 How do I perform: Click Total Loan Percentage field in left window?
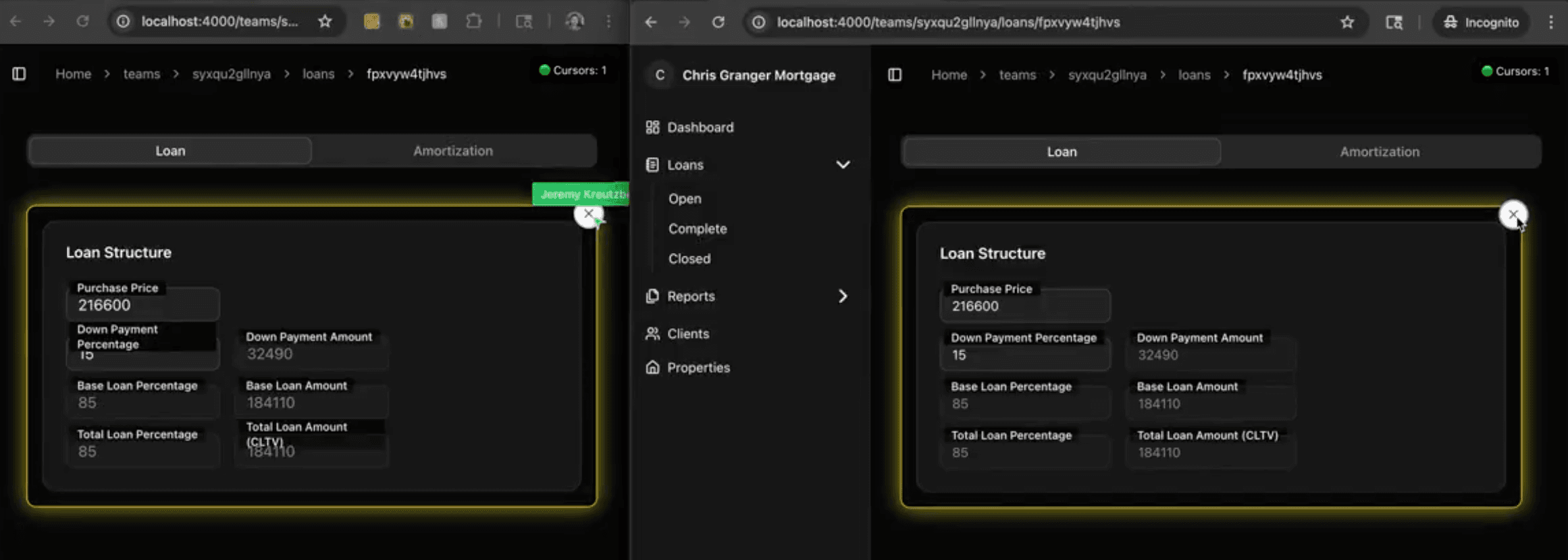[x=143, y=451]
